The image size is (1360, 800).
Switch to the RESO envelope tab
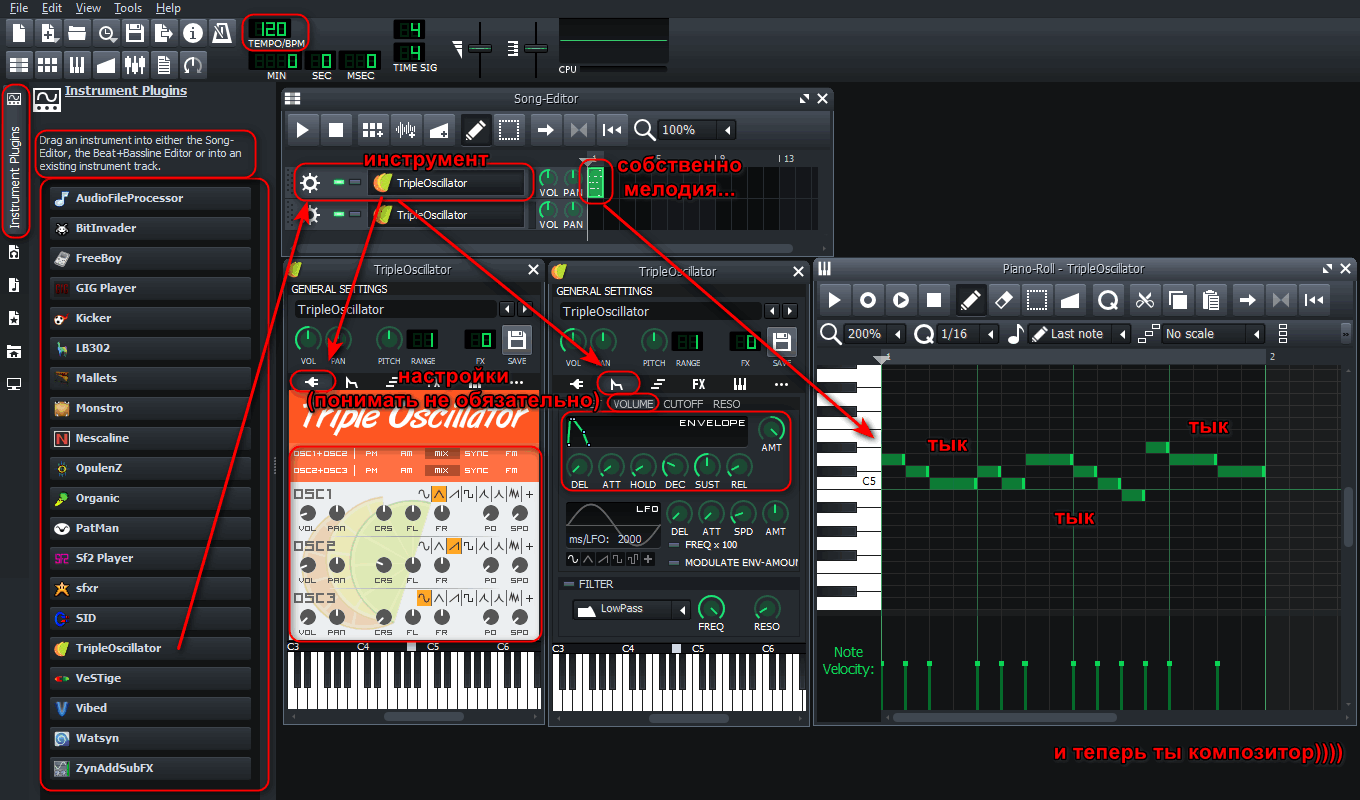(727, 404)
